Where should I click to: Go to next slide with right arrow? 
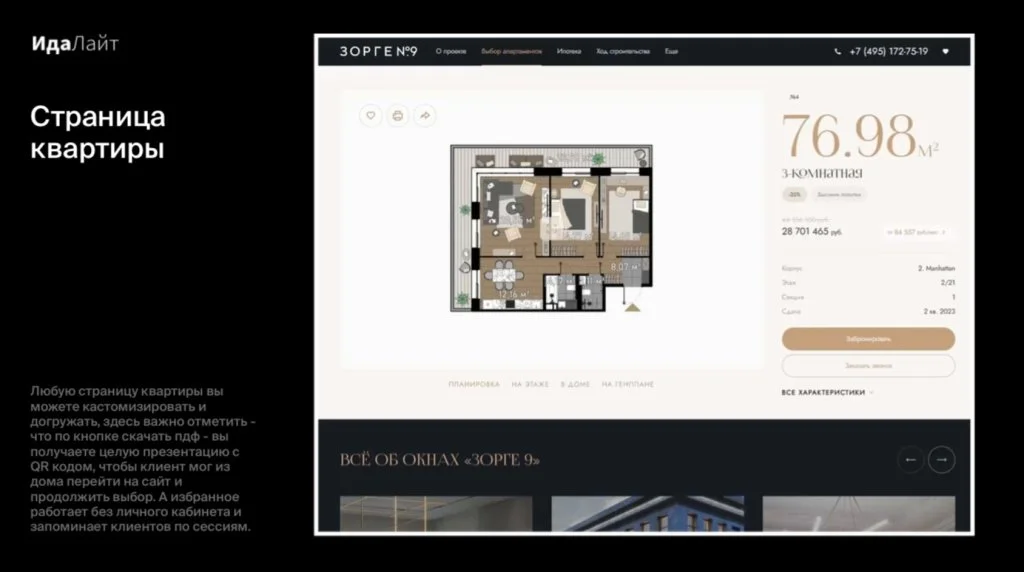(941, 459)
